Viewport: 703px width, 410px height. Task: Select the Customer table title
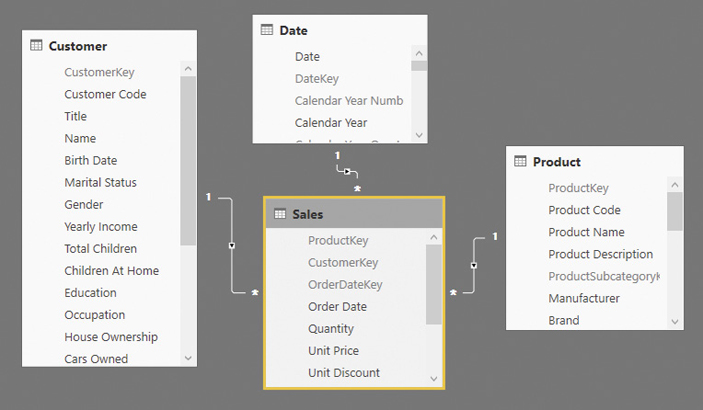78,46
